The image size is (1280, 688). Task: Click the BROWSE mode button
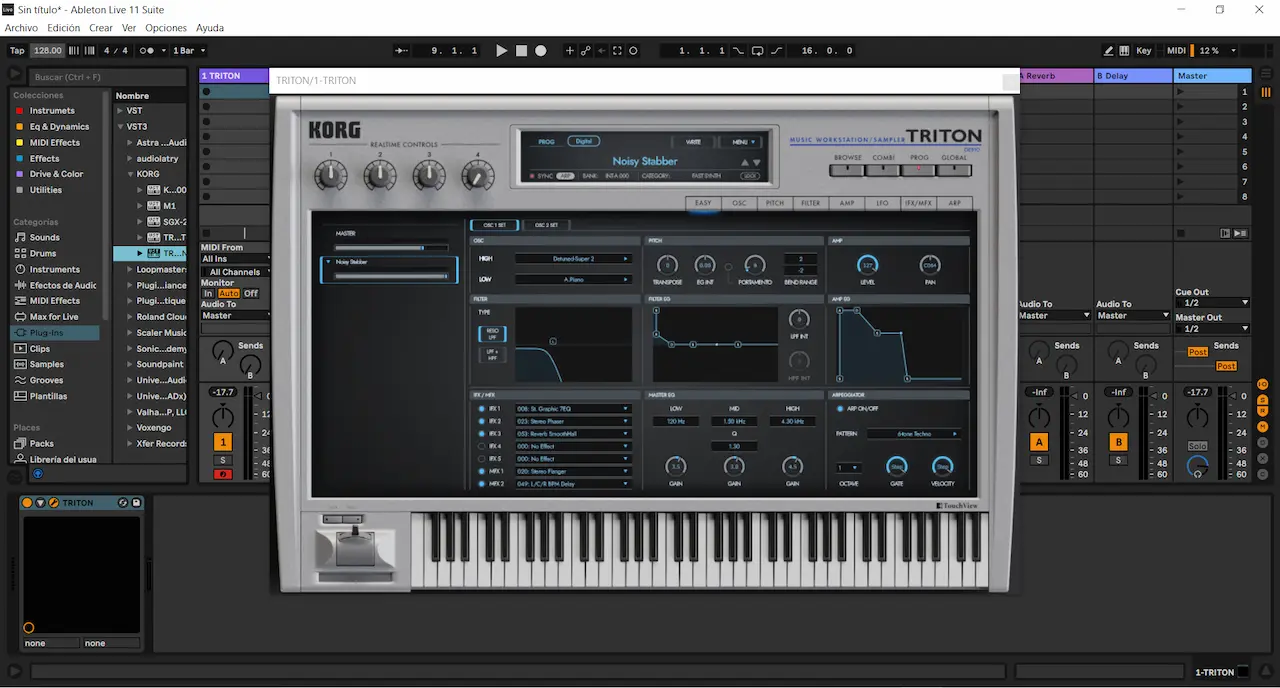click(848, 170)
